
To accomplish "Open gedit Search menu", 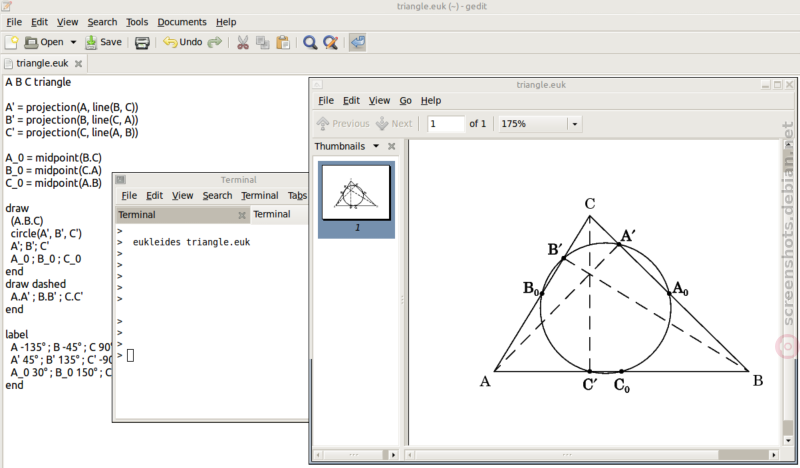I will coord(102,22).
